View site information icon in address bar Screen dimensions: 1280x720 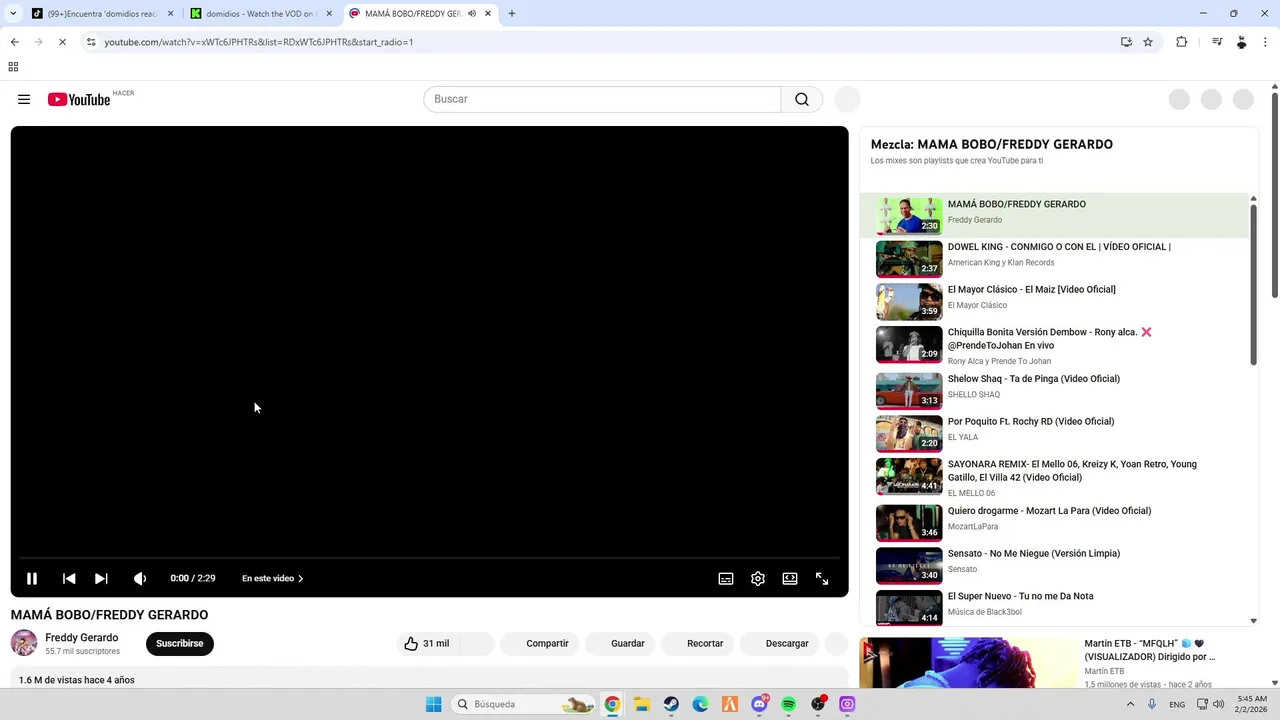(91, 42)
